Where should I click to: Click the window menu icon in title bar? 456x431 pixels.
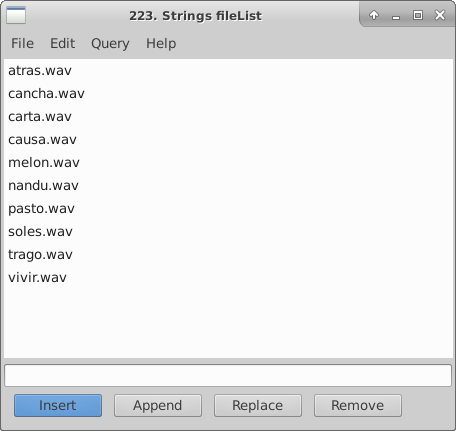[16, 15]
